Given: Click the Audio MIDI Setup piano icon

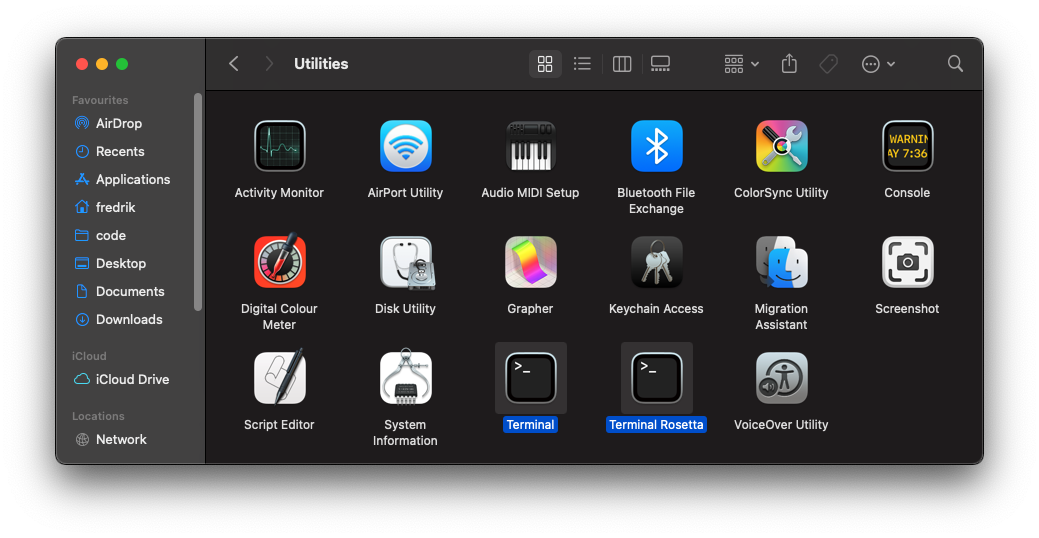Looking at the screenshot, I should (x=531, y=146).
